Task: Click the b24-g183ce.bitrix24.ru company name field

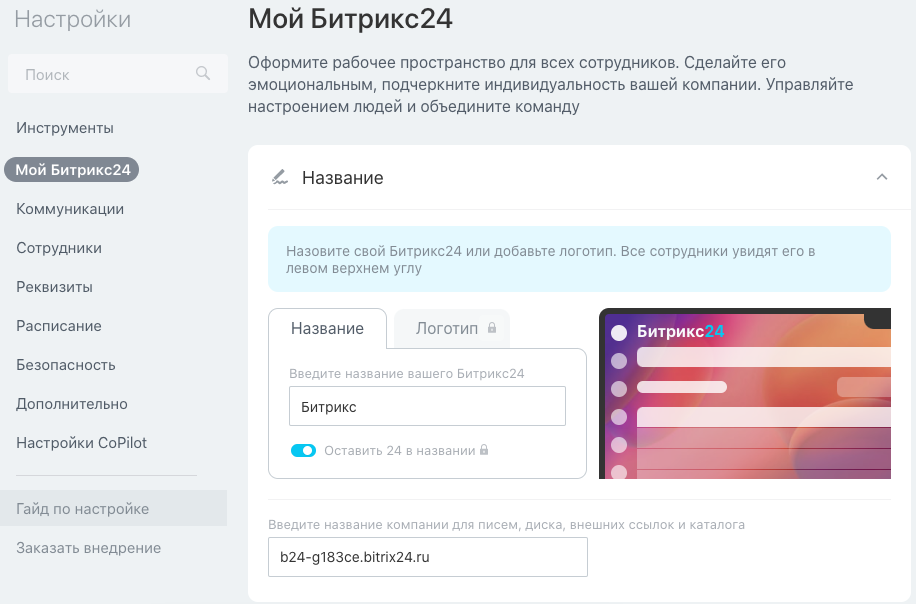Action: pos(428,557)
